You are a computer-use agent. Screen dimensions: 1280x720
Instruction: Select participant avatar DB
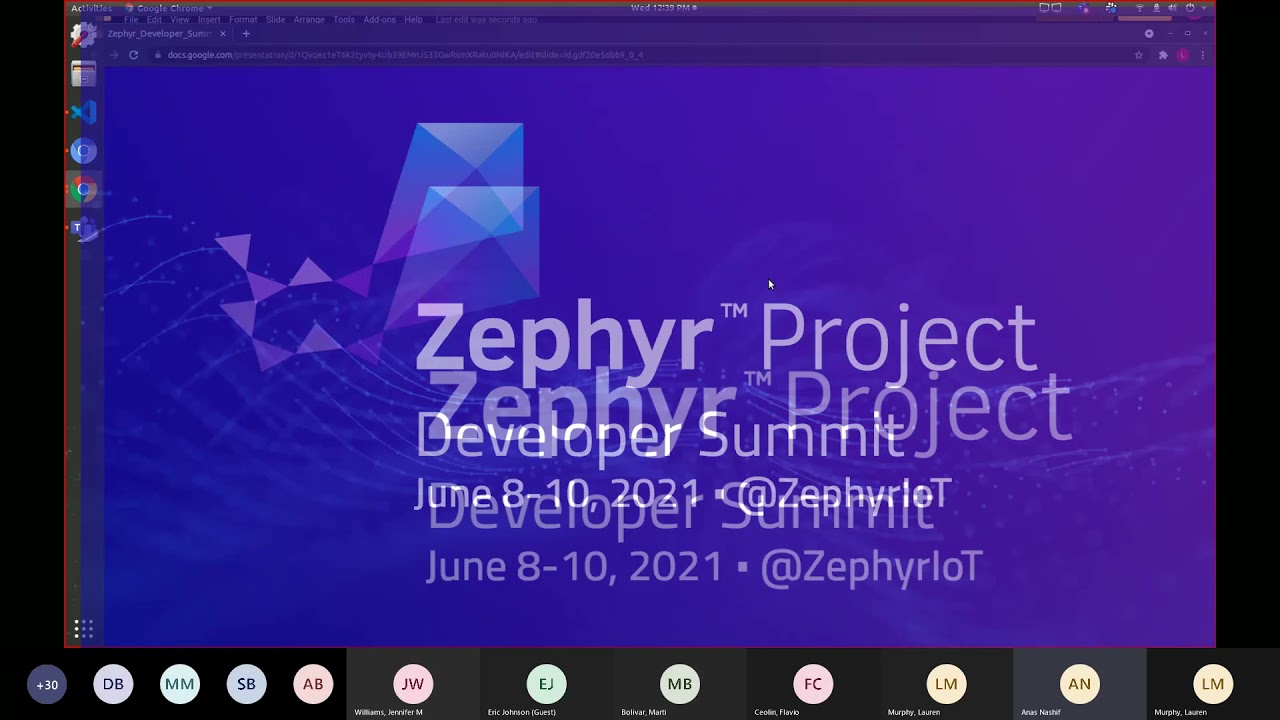click(x=113, y=684)
